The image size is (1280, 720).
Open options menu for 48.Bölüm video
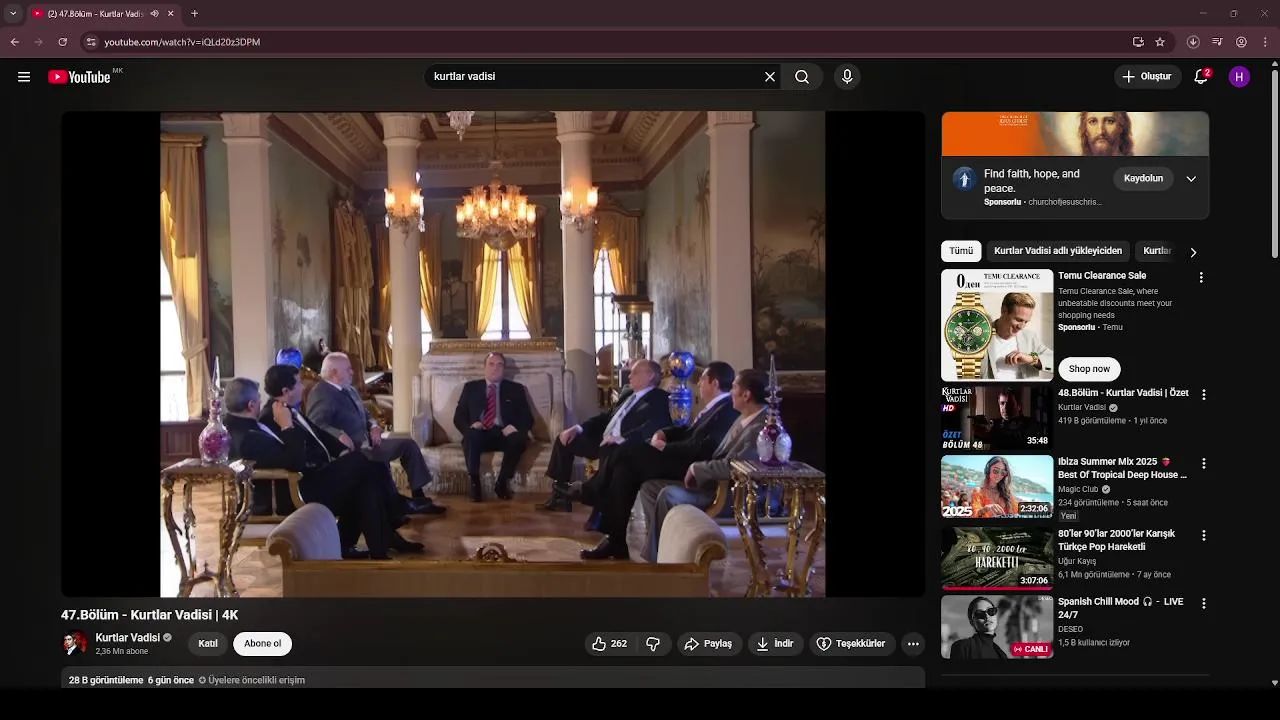coord(1203,395)
